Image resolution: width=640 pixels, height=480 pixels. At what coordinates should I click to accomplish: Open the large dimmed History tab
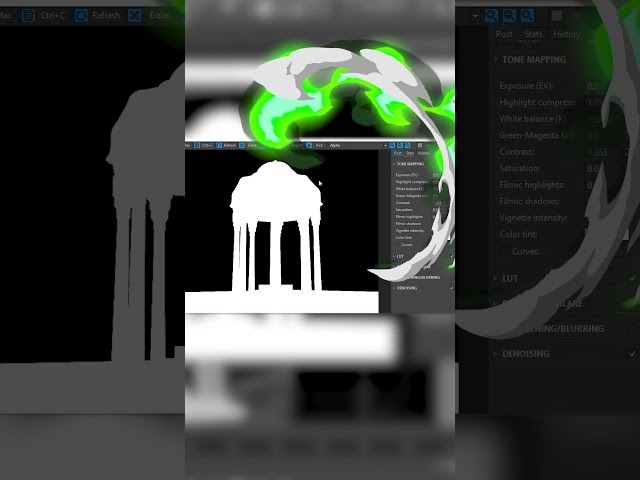point(567,34)
